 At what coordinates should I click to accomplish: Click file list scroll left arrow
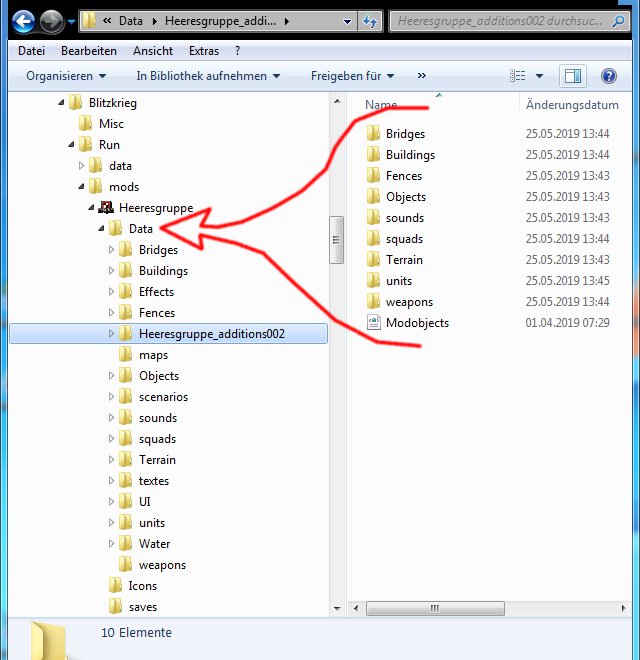coord(356,608)
